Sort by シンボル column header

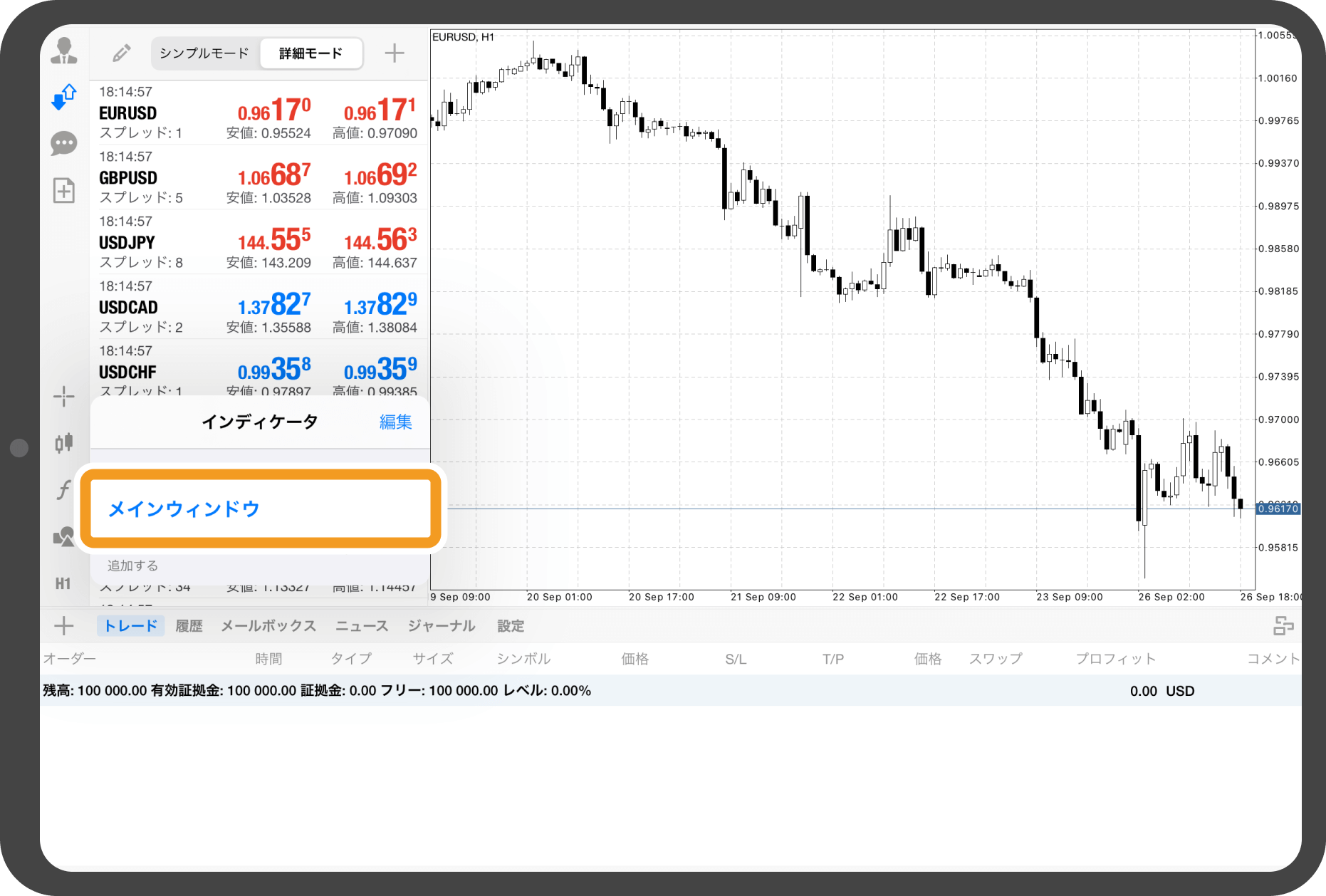[523, 659]
